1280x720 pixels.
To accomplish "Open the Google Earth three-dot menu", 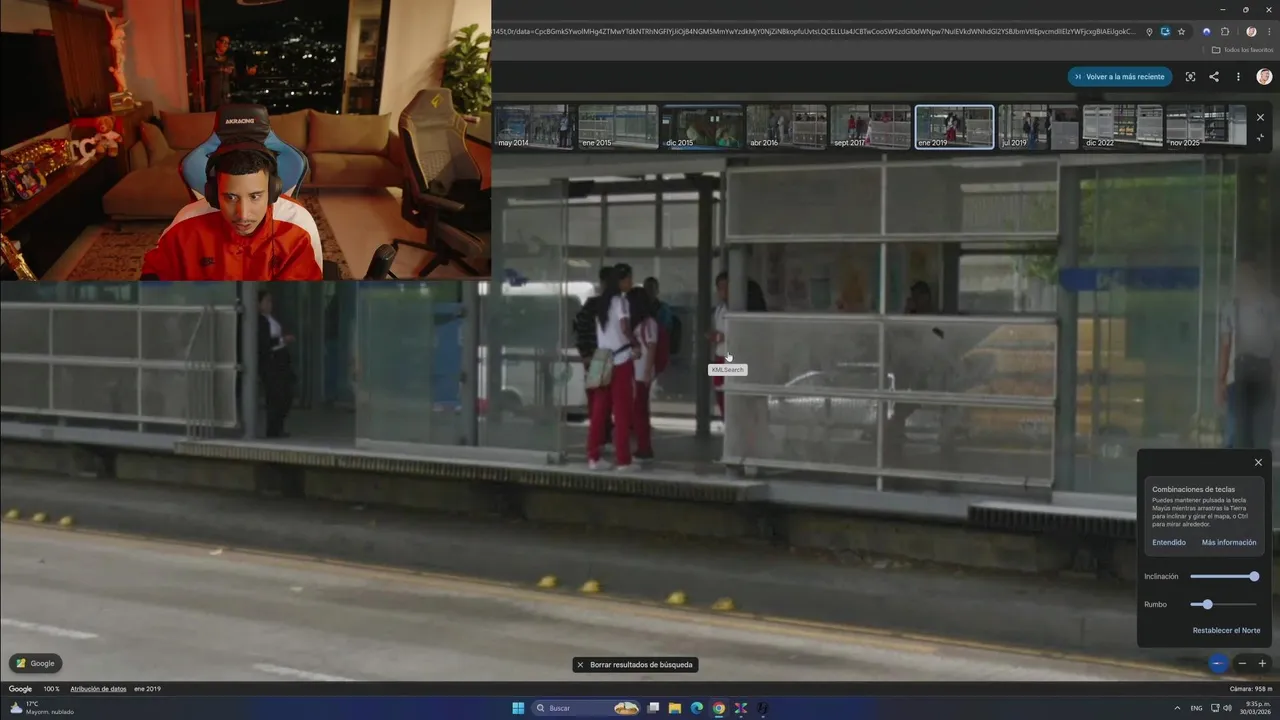I will click(x=1238, y=77).
